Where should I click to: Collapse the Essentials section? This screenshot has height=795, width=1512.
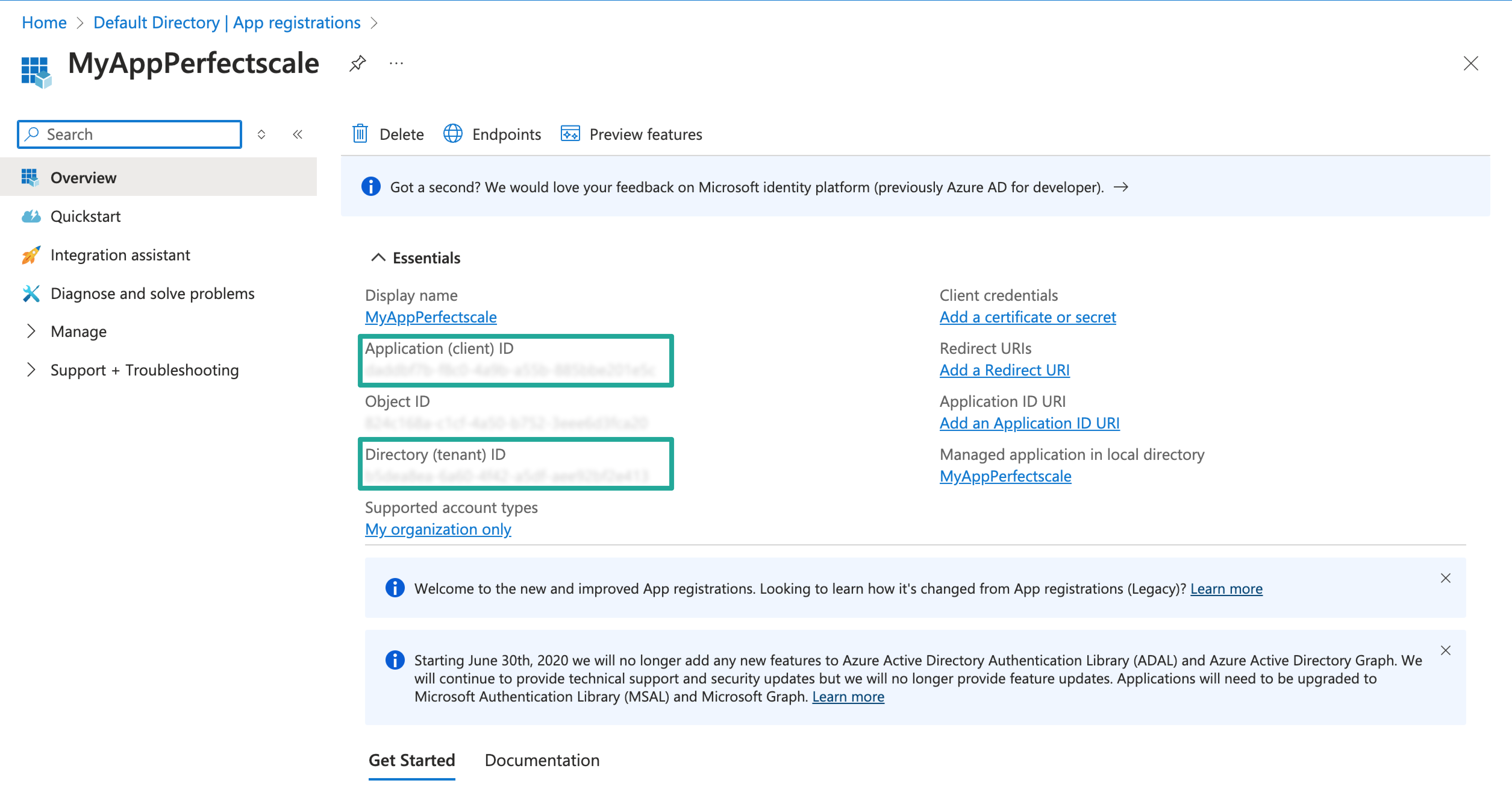pos(379,258)
